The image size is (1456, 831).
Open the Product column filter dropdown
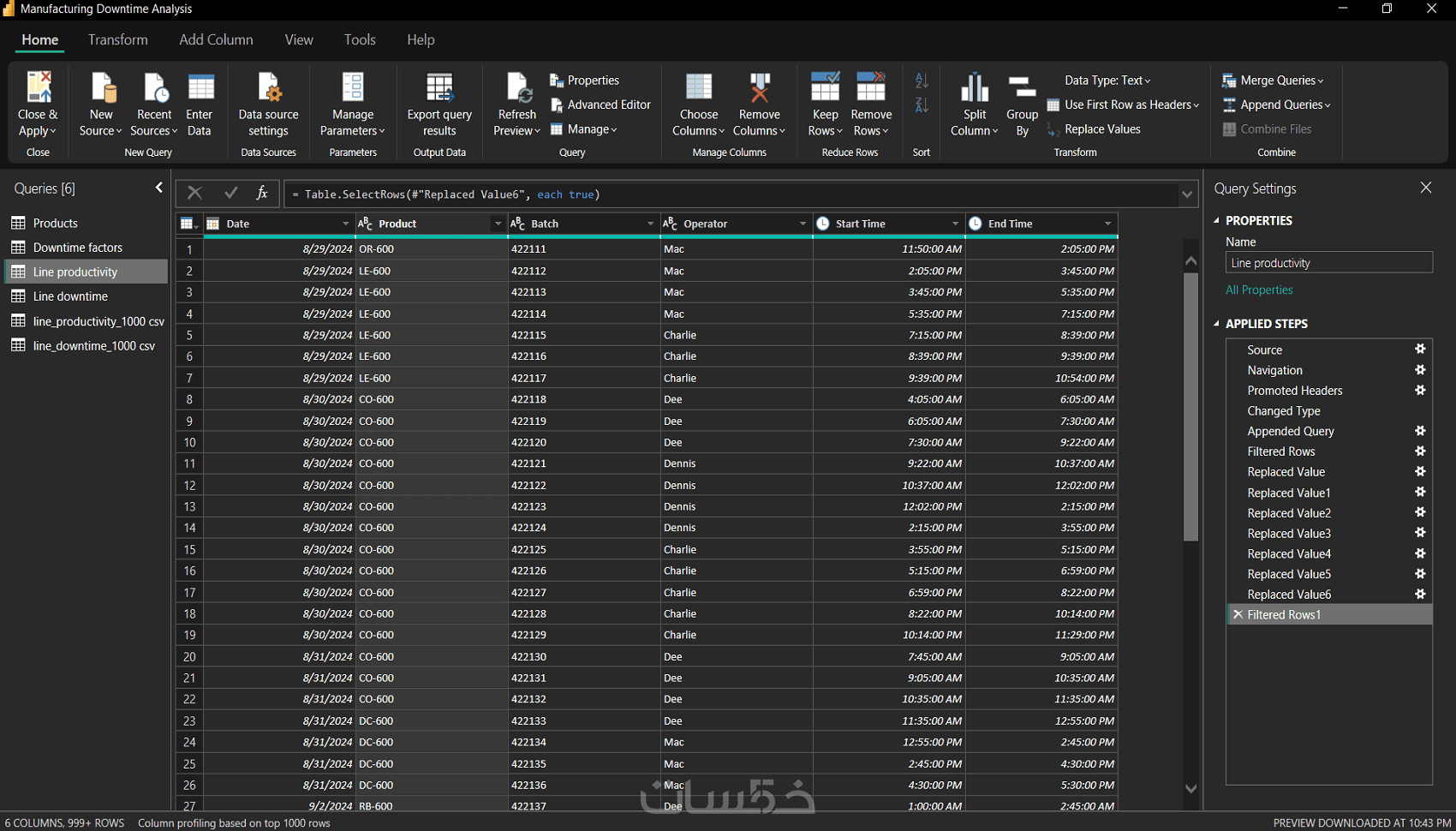tap(498, 224)
